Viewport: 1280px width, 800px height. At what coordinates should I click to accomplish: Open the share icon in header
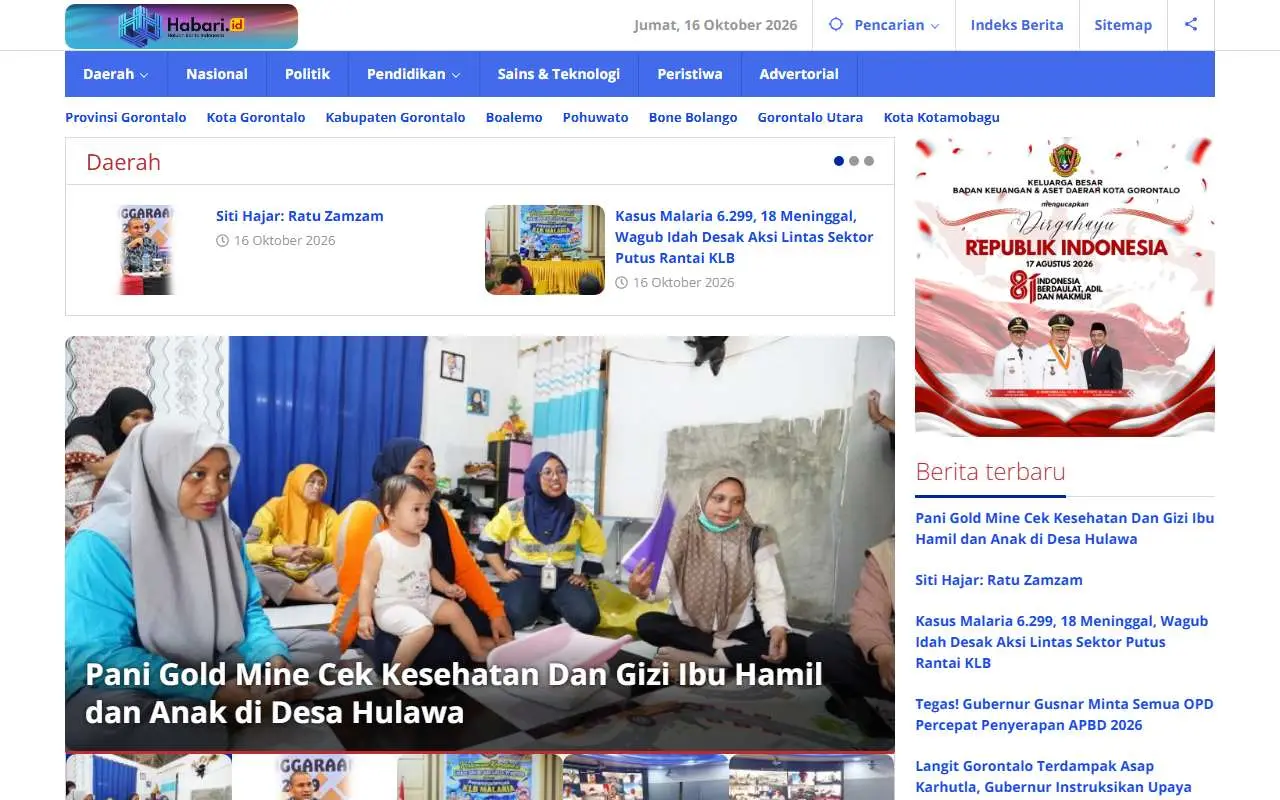pyautogui.click(x=1191, y=25)
